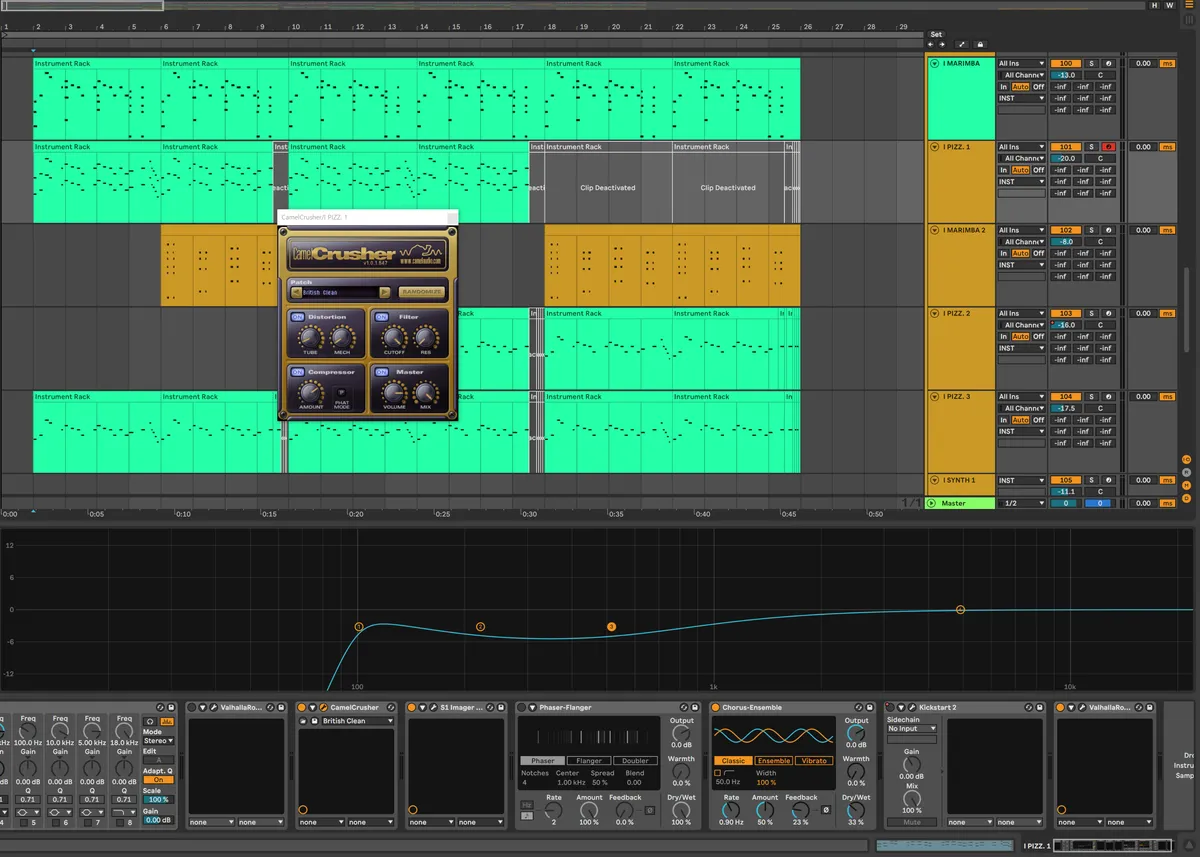This screenshot has height=857, width=1200.
Task: Enable the first ValhallaRoom device activator
Action: 192,708
